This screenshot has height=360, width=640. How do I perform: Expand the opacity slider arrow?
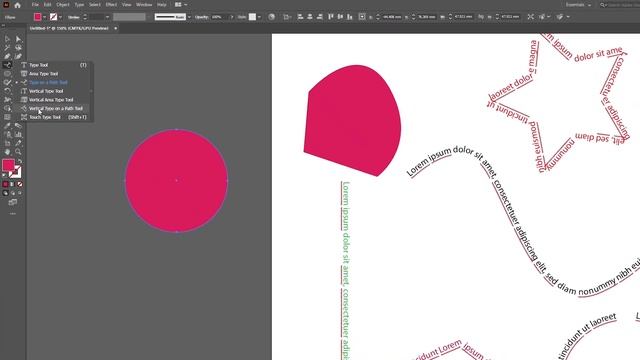tap(232, 17)
